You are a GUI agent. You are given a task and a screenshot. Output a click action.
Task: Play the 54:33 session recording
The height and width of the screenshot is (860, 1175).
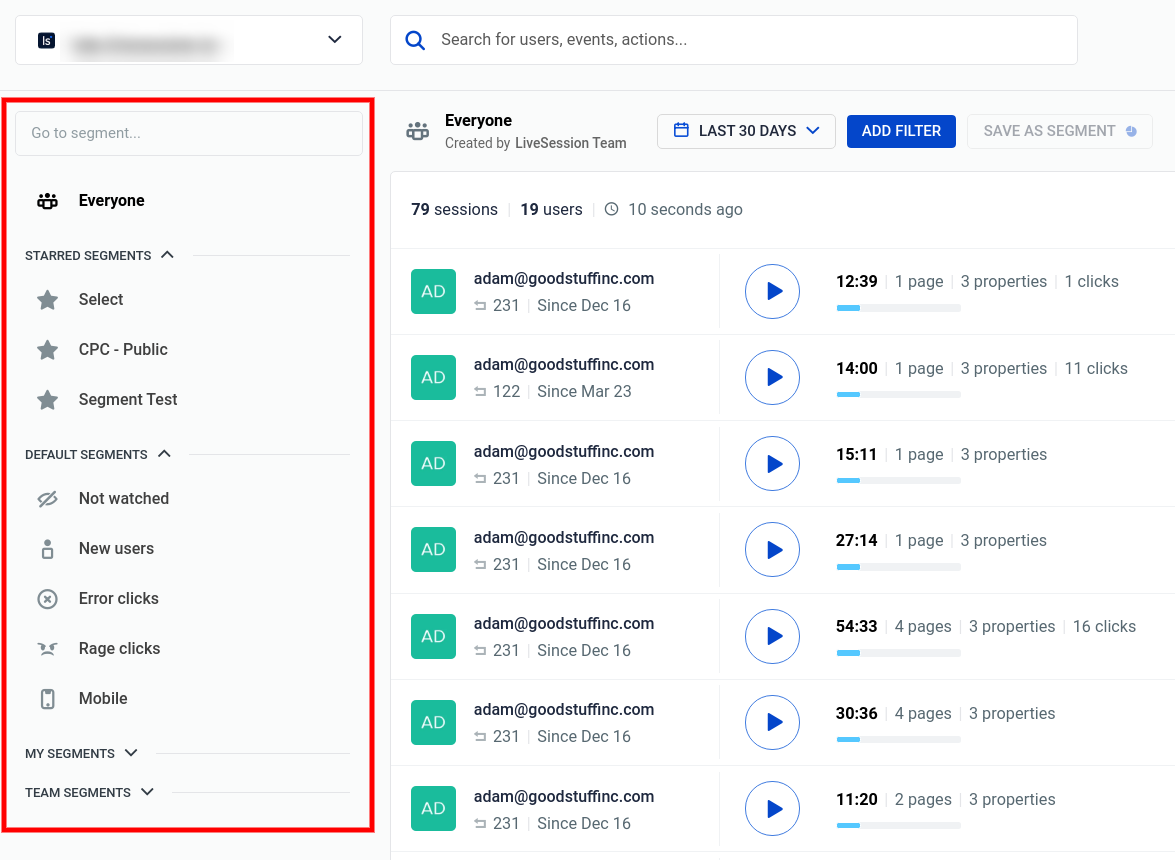(773, 636)
